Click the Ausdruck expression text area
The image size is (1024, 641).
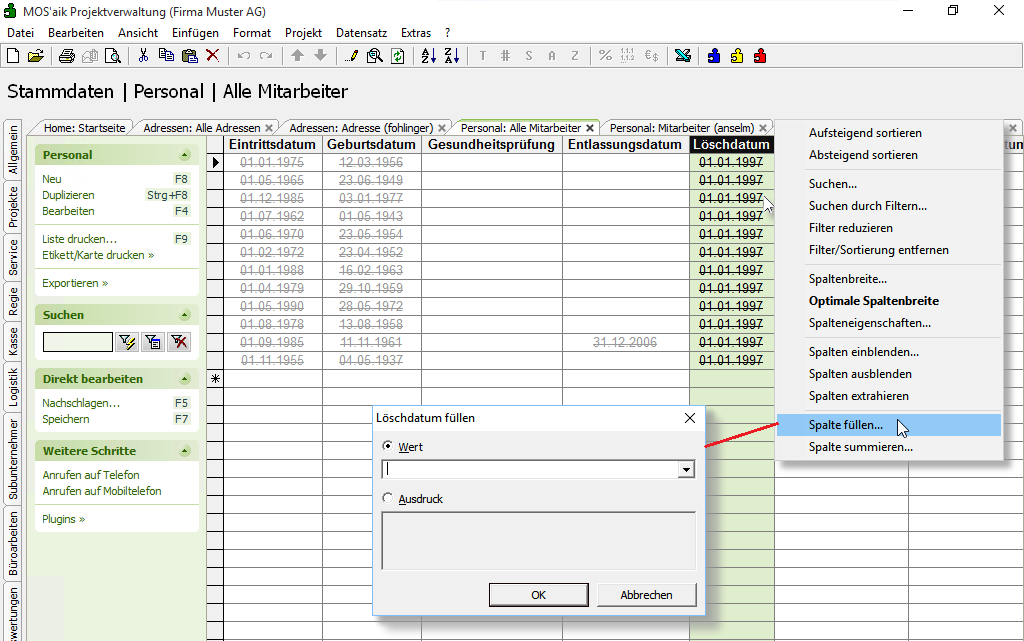[x=539, y=541]
